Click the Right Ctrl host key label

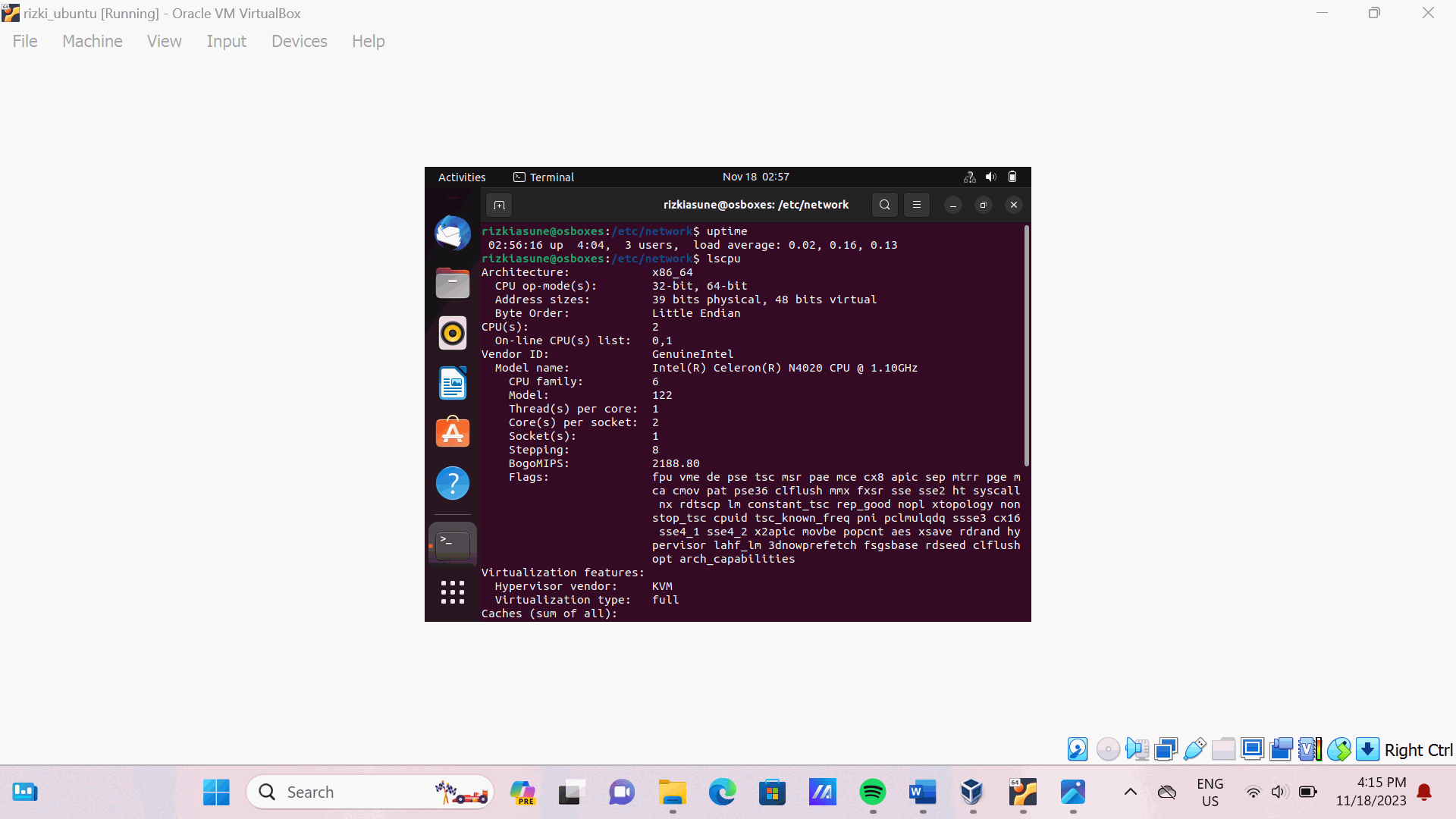(x=1418, y=750)
